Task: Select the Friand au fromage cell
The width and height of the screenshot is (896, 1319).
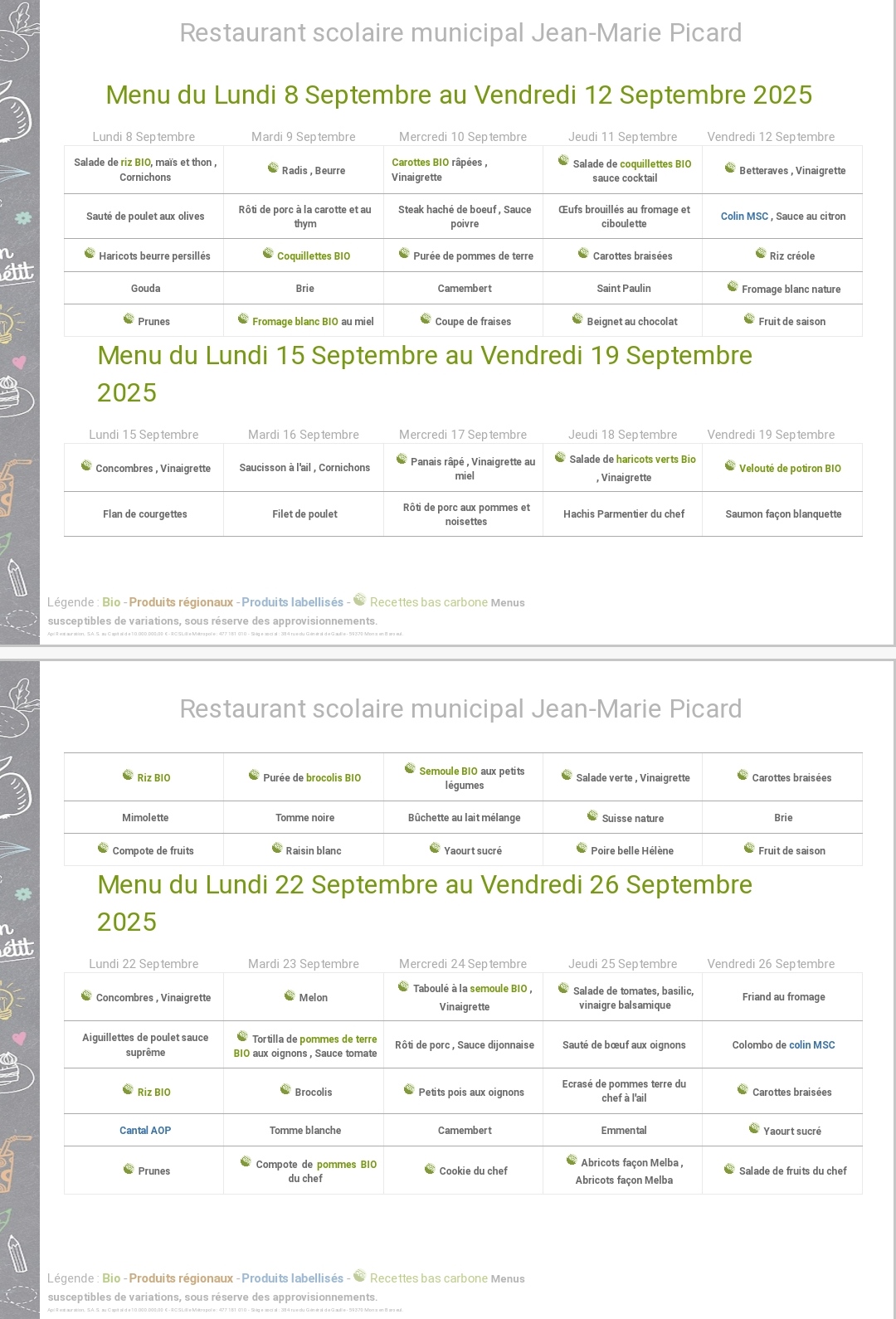Action: [x=783, y=997]
